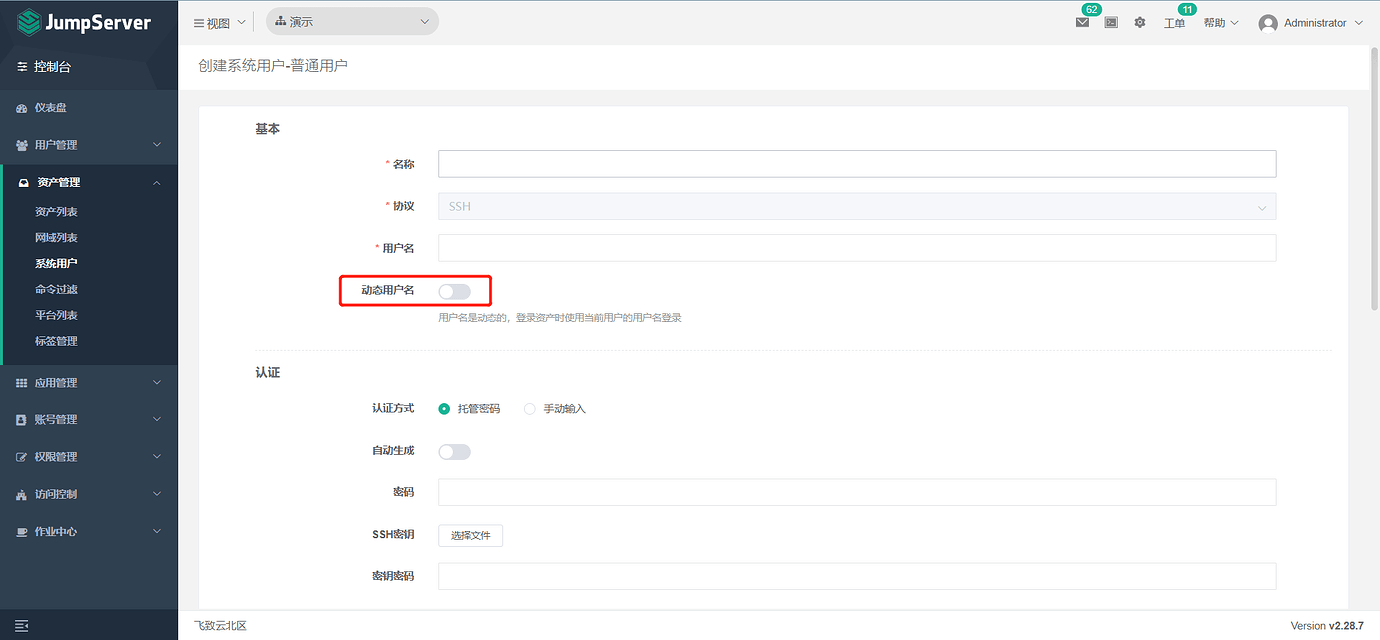Screen dimensions: 1380x640
Task: Focus the 密钥密码 input field
Action: pos(857,576)
